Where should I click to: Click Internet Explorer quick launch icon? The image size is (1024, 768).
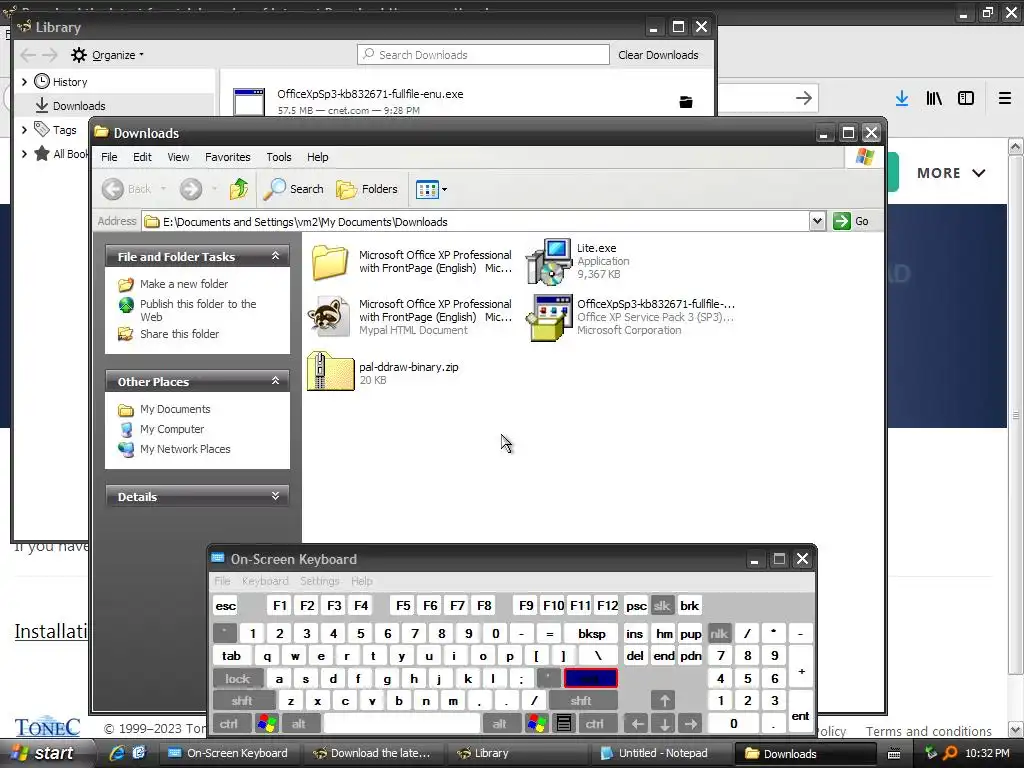[x=117, y=753]
